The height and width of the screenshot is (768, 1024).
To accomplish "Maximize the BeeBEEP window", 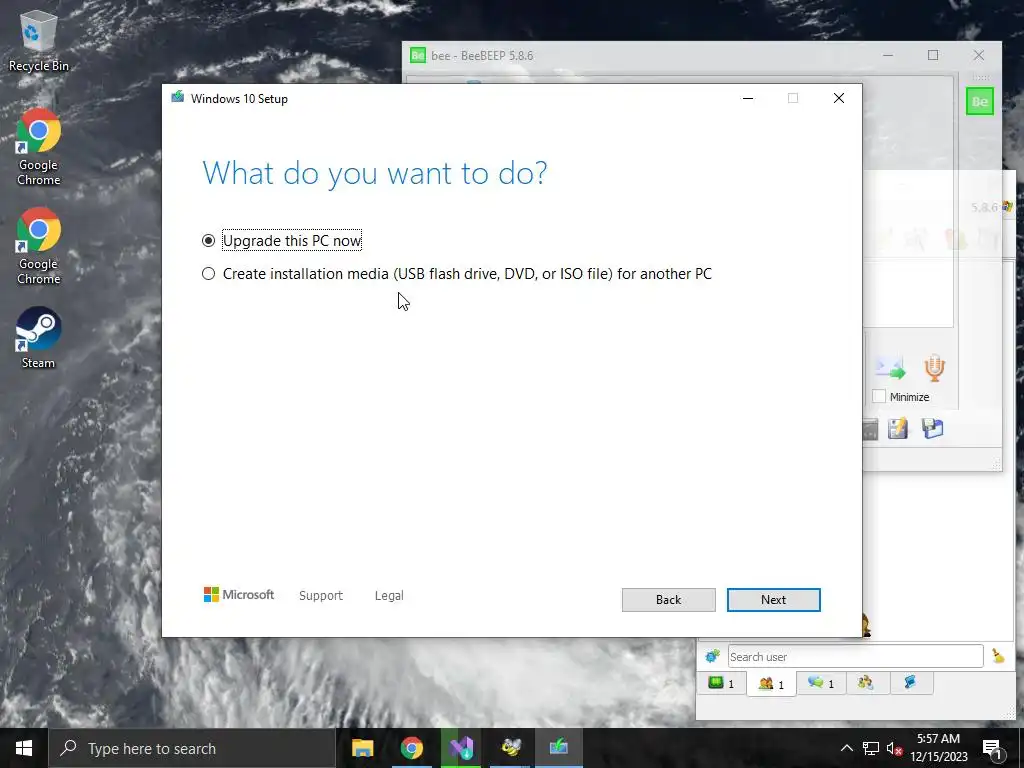I will (933, 56).
